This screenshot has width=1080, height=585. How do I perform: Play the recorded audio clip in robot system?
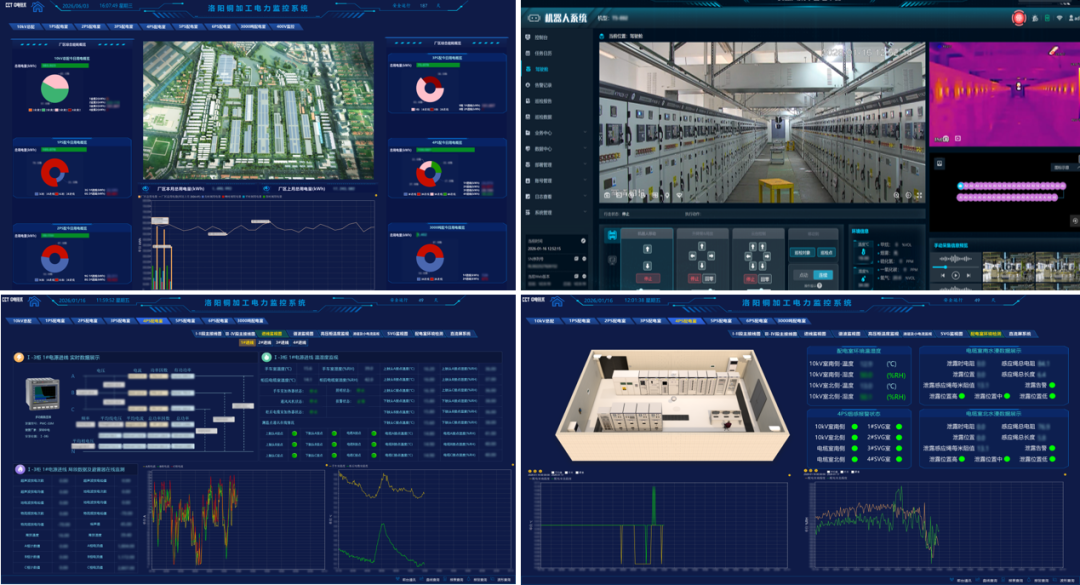point(955,275)
